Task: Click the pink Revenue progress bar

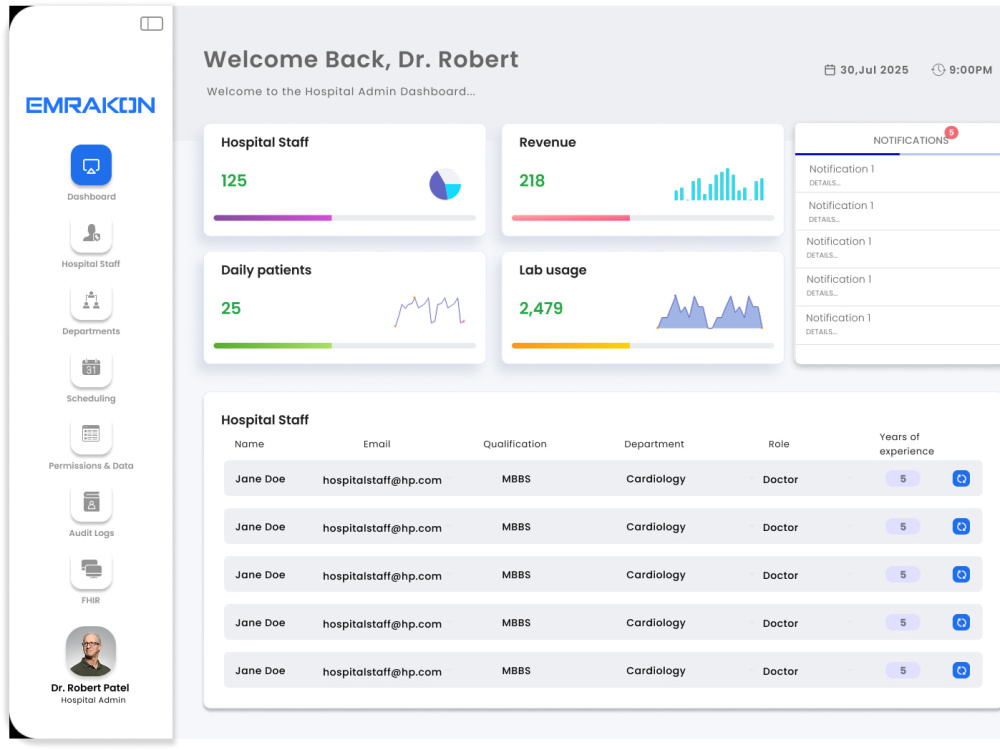Action: pos(571,218)
